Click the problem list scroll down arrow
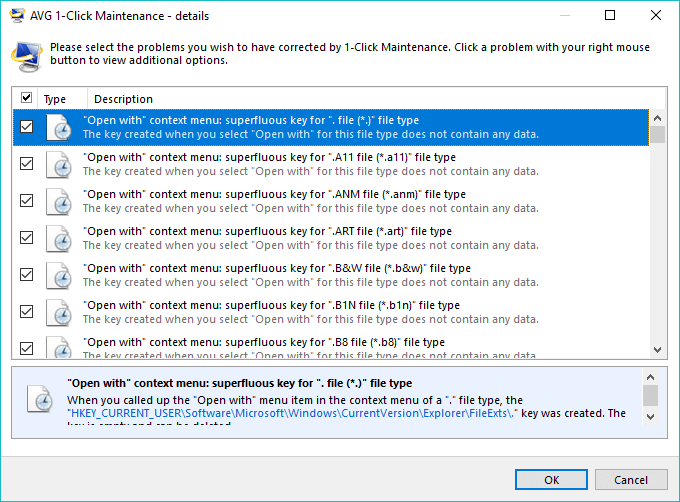Screen dimensions: 680x502 coord(657,350)
